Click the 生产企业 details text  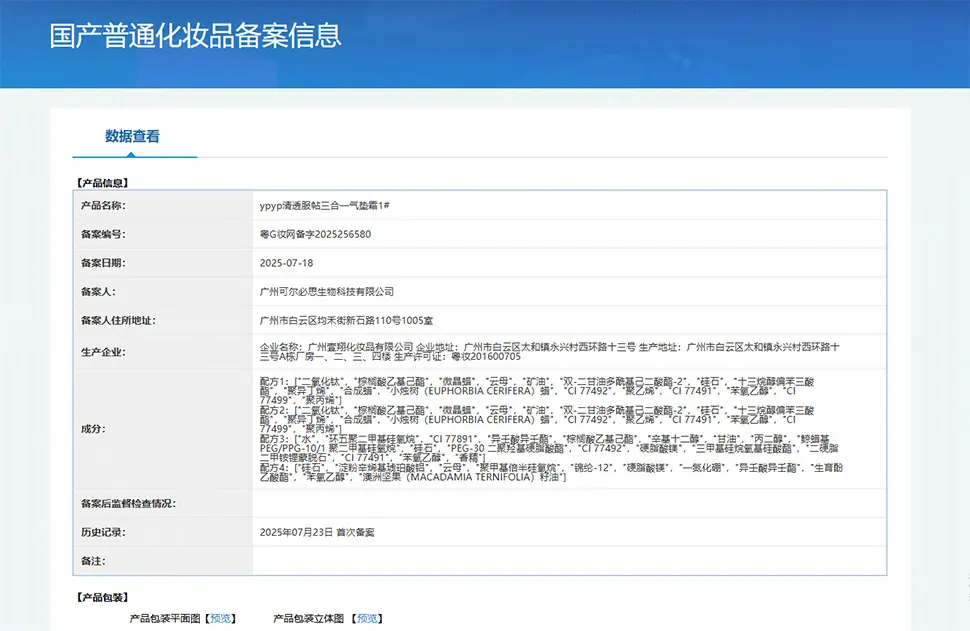[548, 350]
